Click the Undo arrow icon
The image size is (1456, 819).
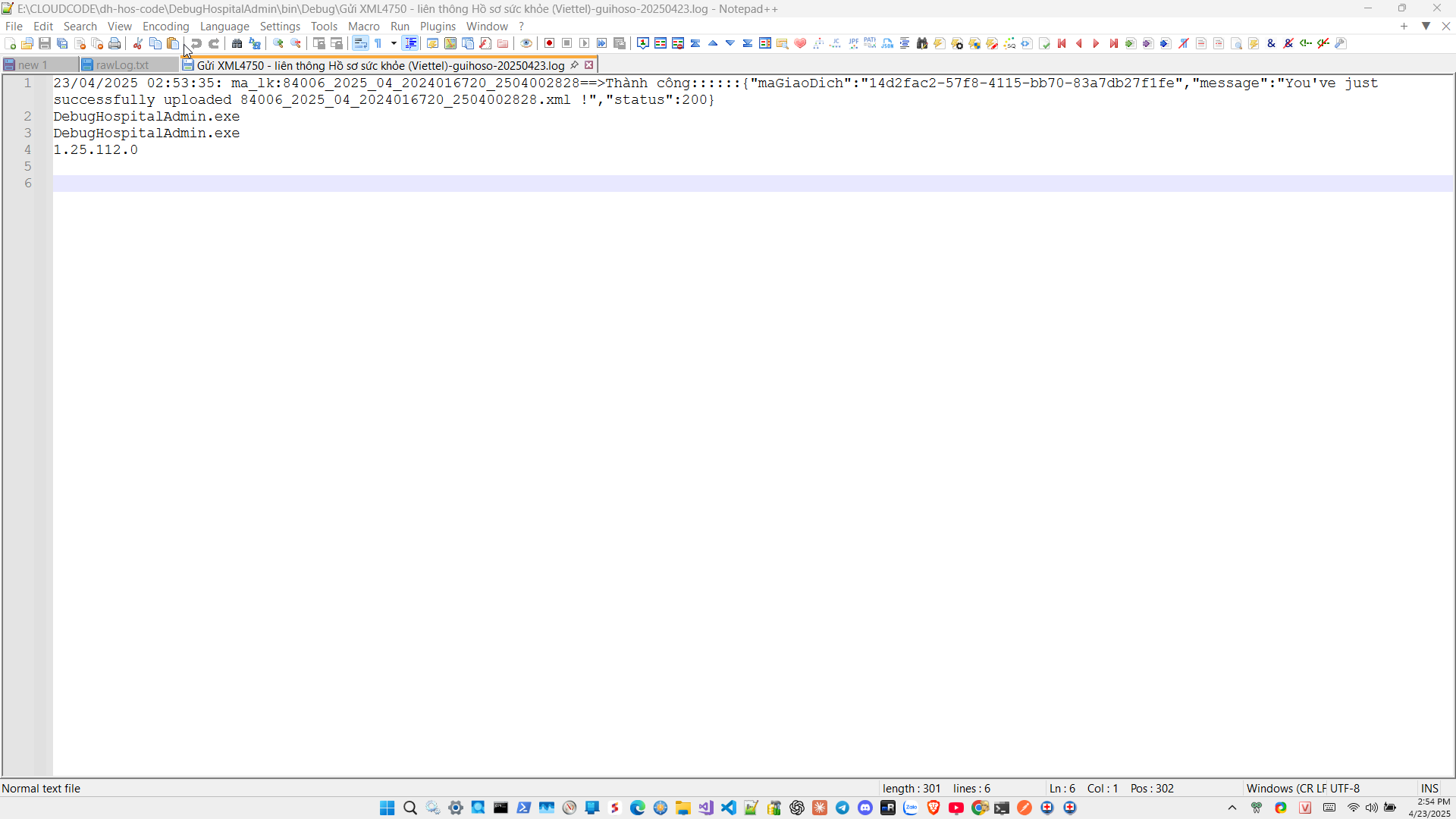196,44
